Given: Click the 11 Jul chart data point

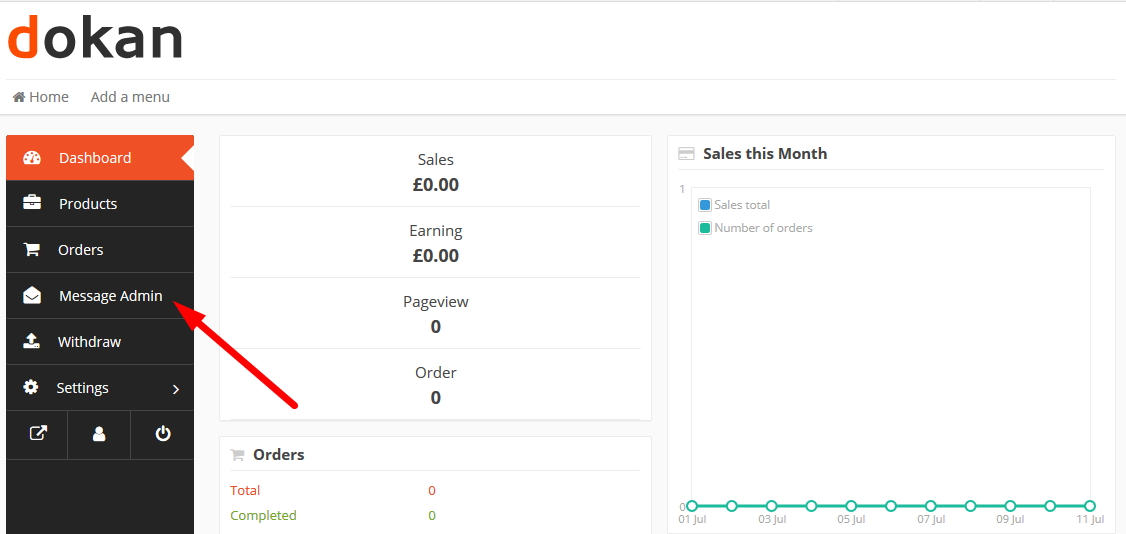Looking at the screenshot, I should click(x=1089, y=506).
